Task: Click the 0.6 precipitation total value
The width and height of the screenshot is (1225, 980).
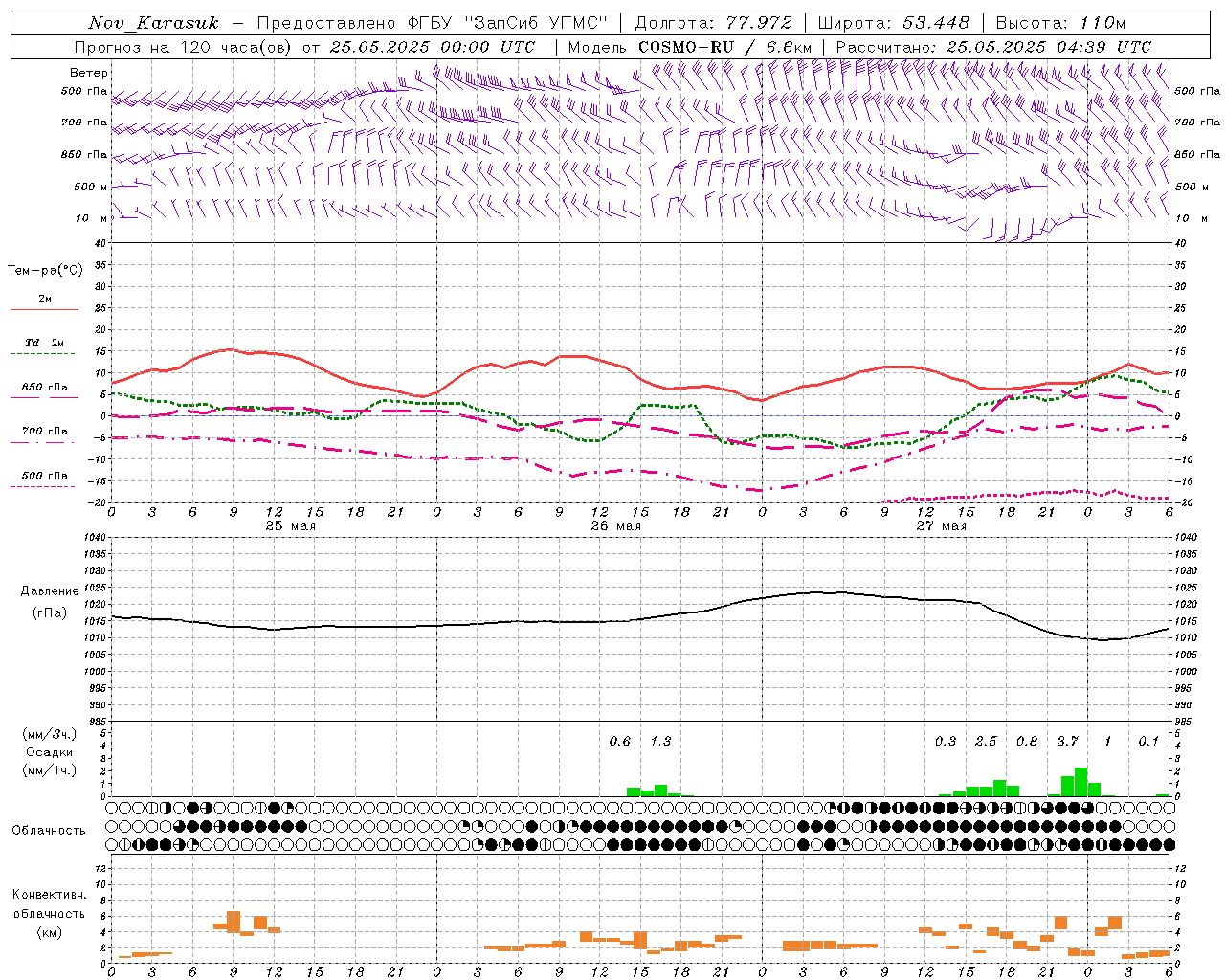Action: click(620, 742)
